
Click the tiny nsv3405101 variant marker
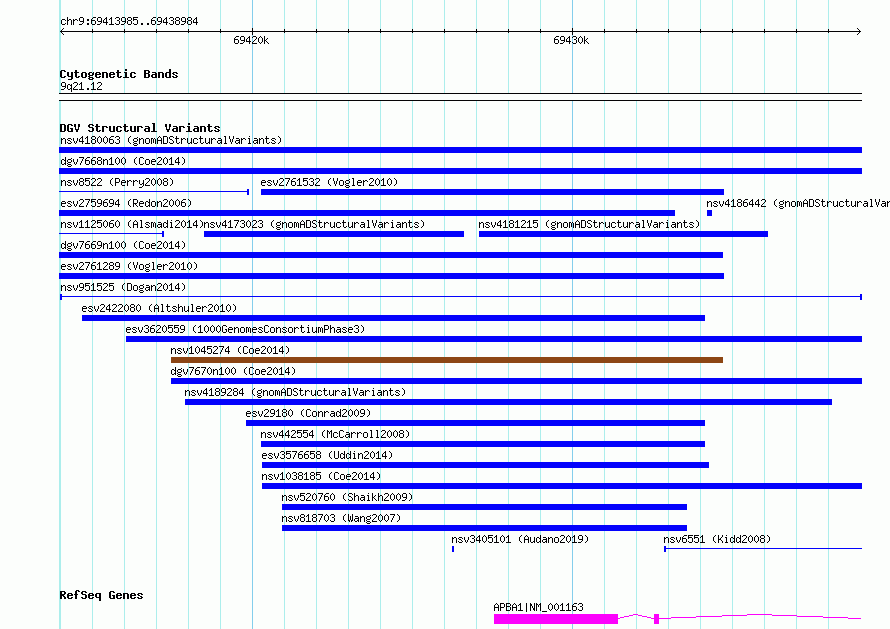[453, 549]
